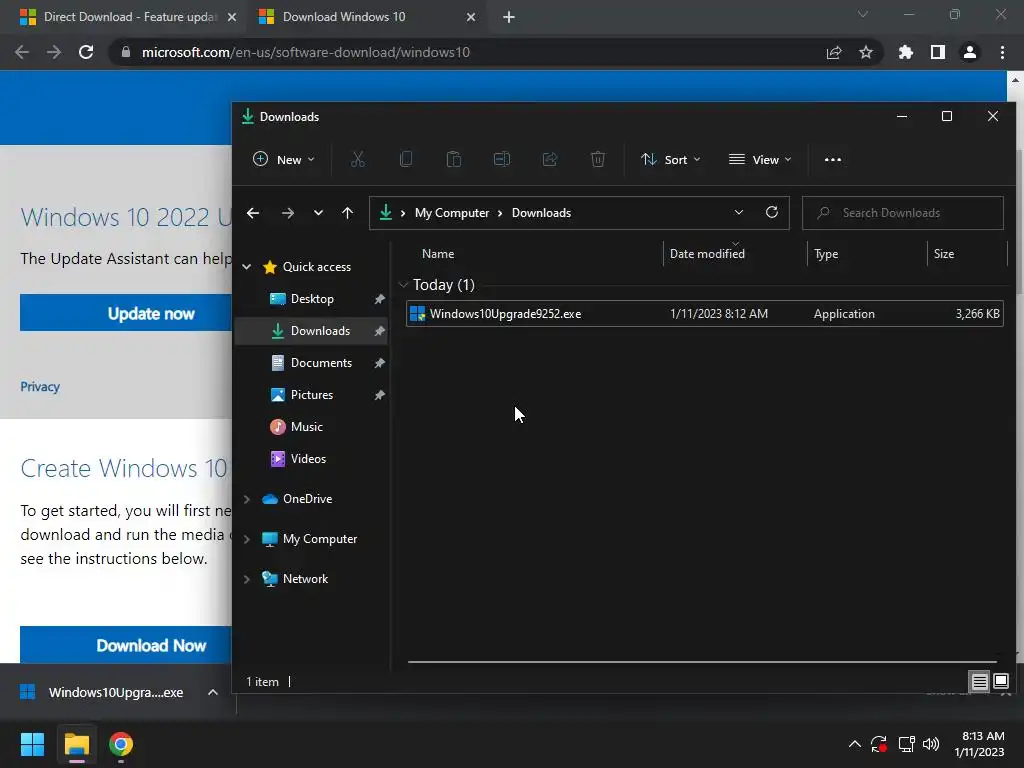The image size is (1024, 768).
Task: Open the Sort dropdown menu
Action: point(671,159)
